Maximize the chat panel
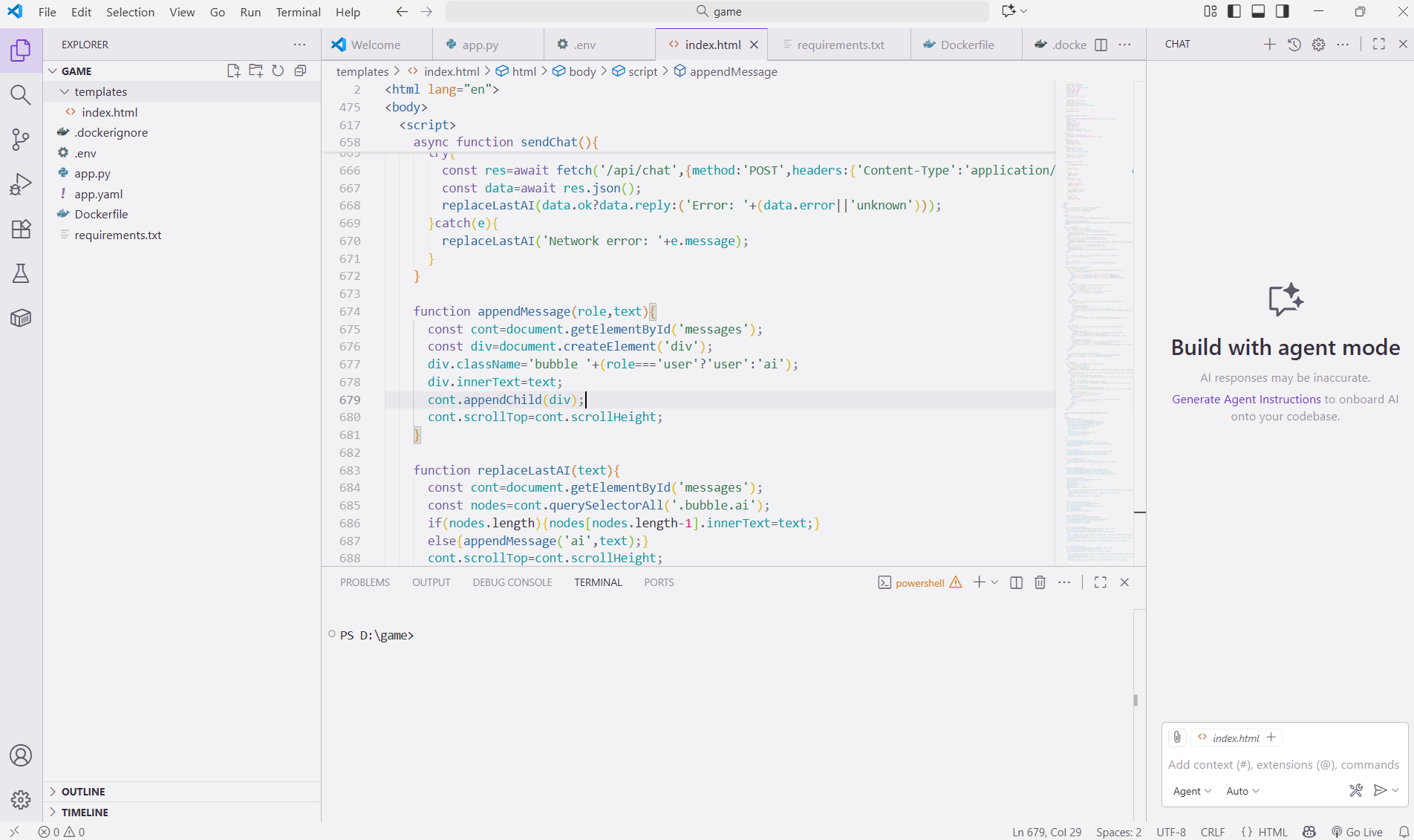 (x=1379, y=44)
